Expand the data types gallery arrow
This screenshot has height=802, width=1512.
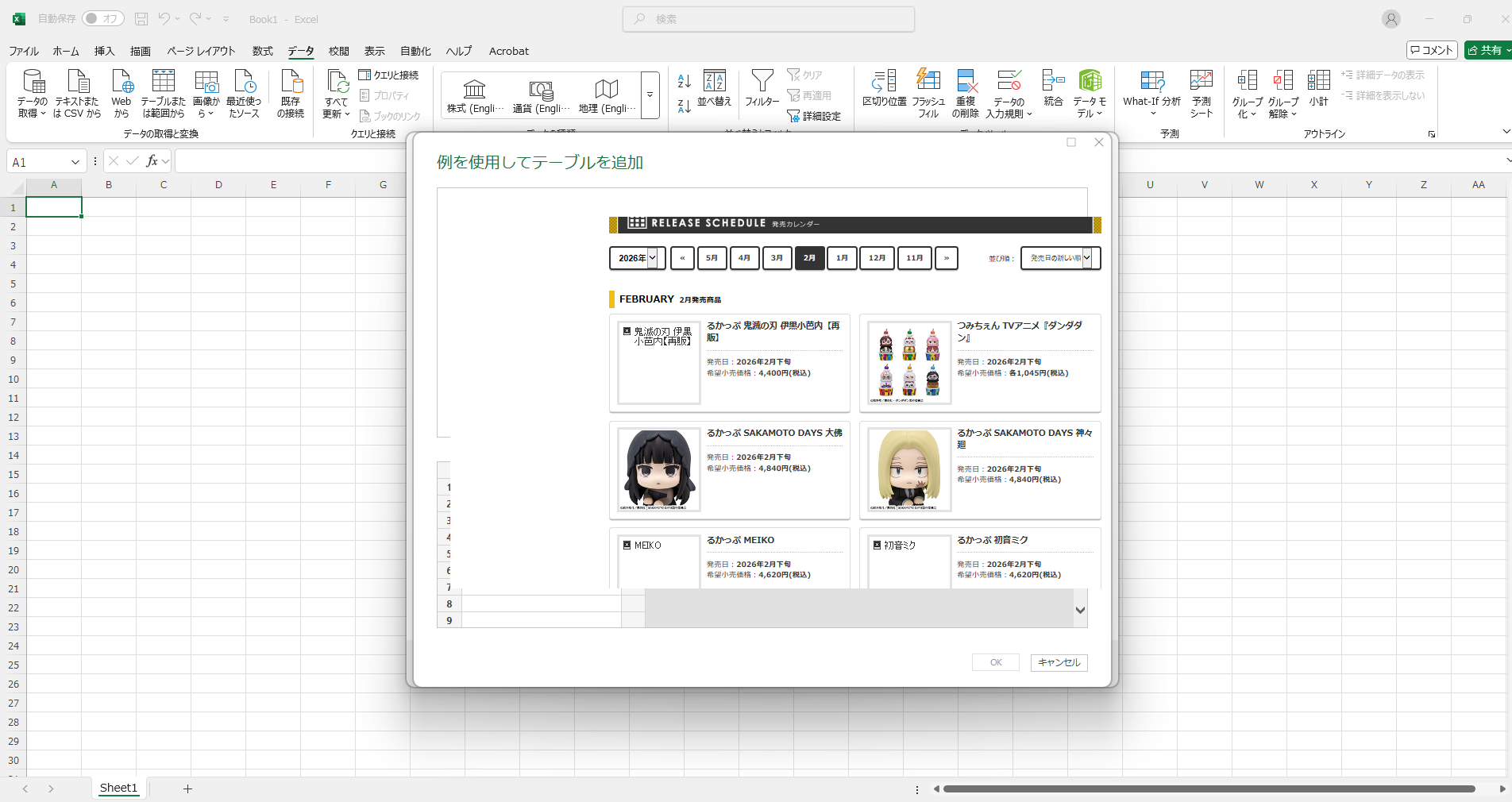(650, 95)
